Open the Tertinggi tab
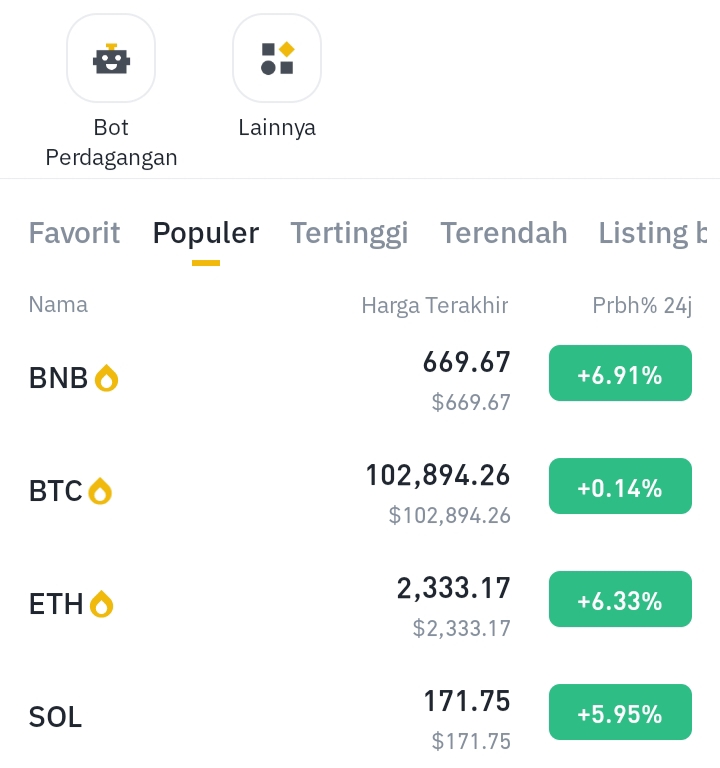 pyautogui.click(x=349, y=234)
